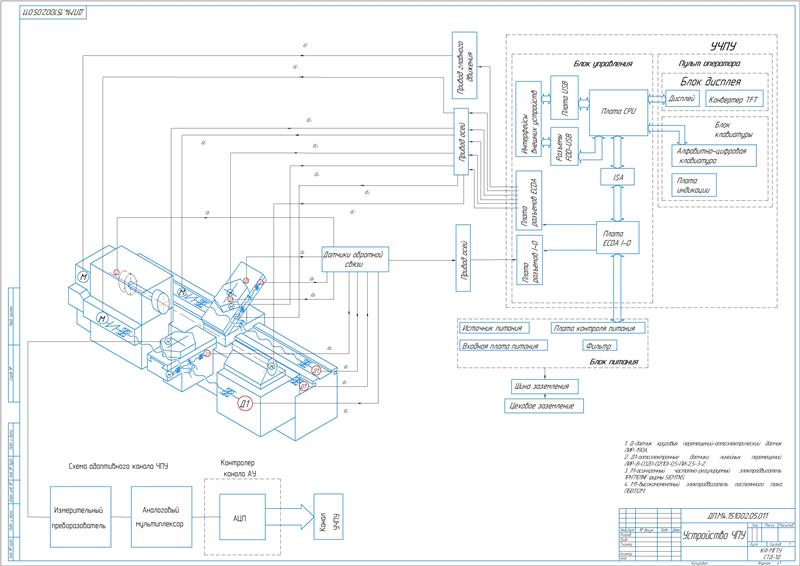Select the 'Блок клавиатуры' label
The width and height of the screenshot is (800, 566).
pos(733,130)
